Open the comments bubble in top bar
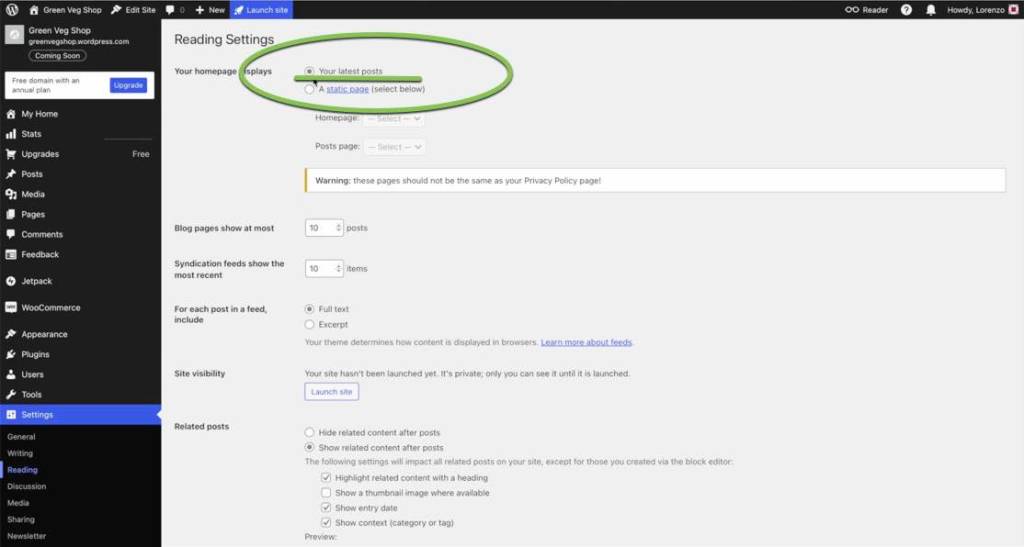This screenshot has width=1024, height=547. point(174,9)
